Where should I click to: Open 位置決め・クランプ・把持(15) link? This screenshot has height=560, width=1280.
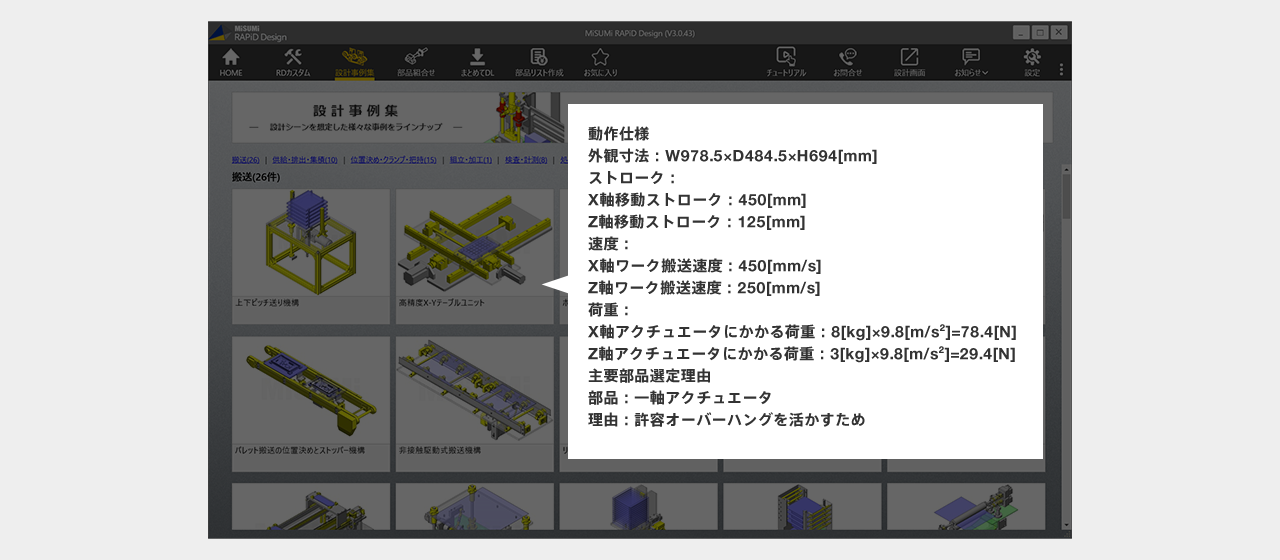pyautogui.click(x=393, y=160)
